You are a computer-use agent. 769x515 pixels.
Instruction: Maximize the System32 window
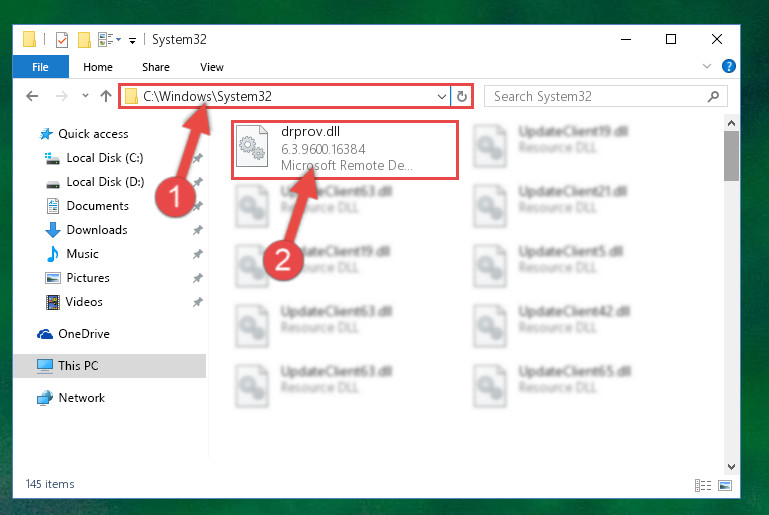click(x=671, y=39)
